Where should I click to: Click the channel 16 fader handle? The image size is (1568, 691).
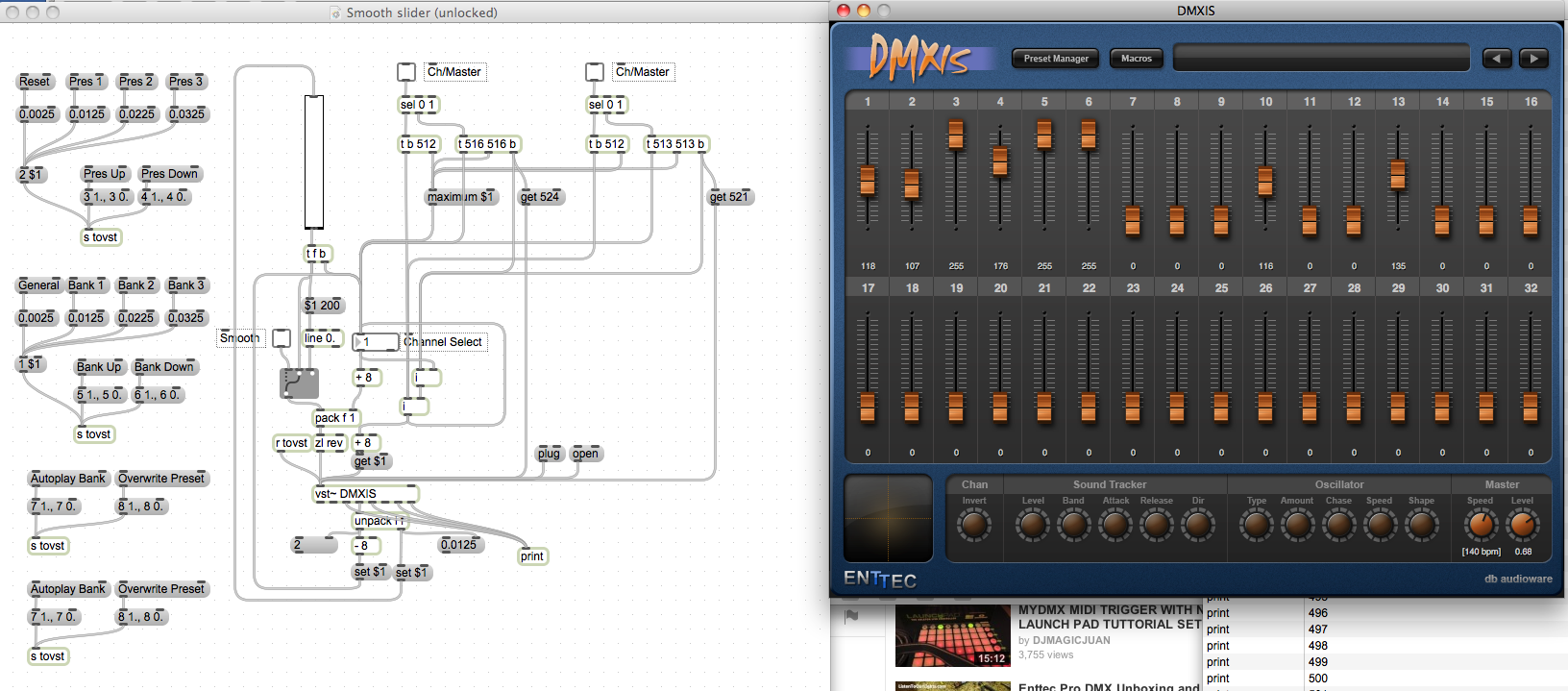[x=1531, y=221]
